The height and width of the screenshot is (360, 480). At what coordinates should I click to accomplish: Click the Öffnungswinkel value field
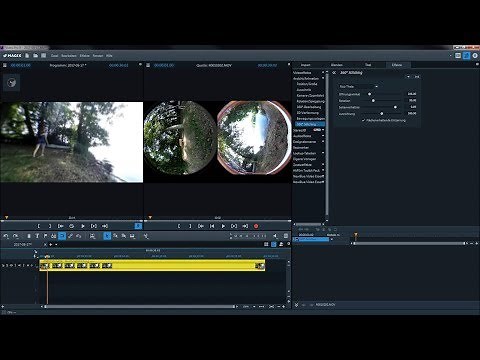coord(412,94)
